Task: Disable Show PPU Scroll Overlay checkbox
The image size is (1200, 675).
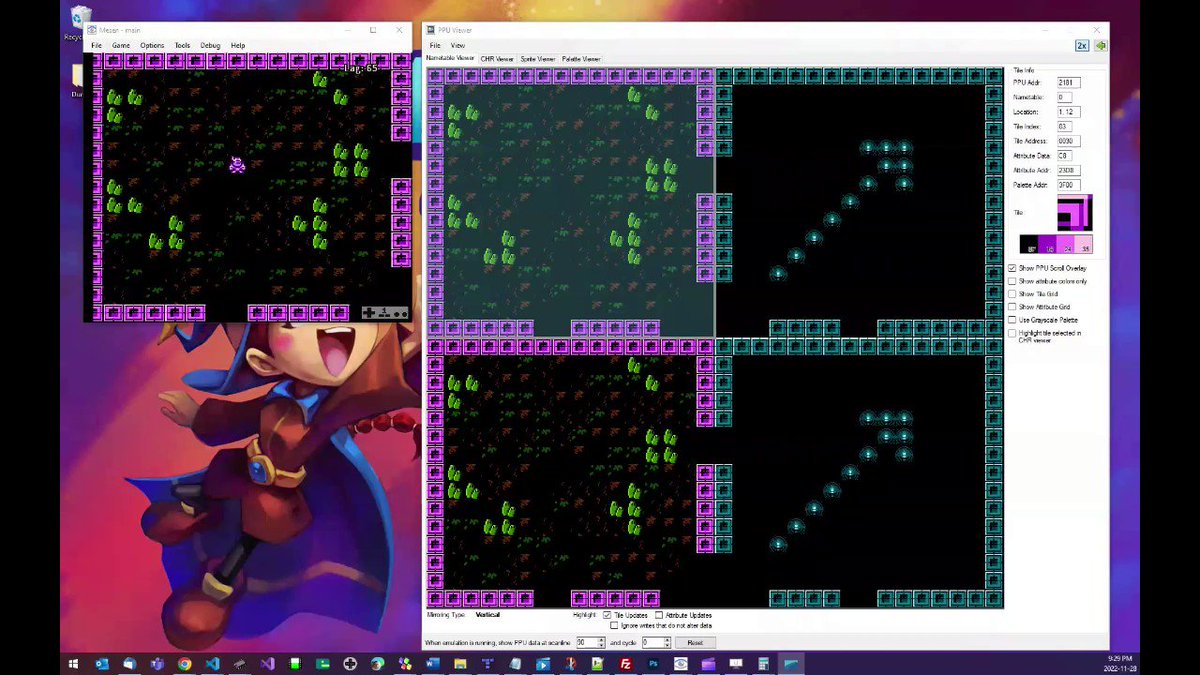Action: click(1012, 268)
